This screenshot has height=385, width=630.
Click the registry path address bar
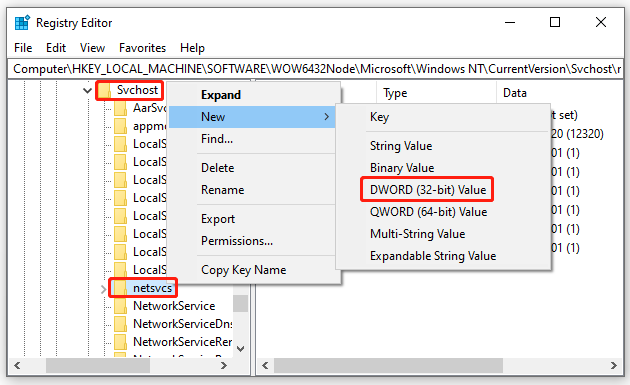[x=316, y=69]
